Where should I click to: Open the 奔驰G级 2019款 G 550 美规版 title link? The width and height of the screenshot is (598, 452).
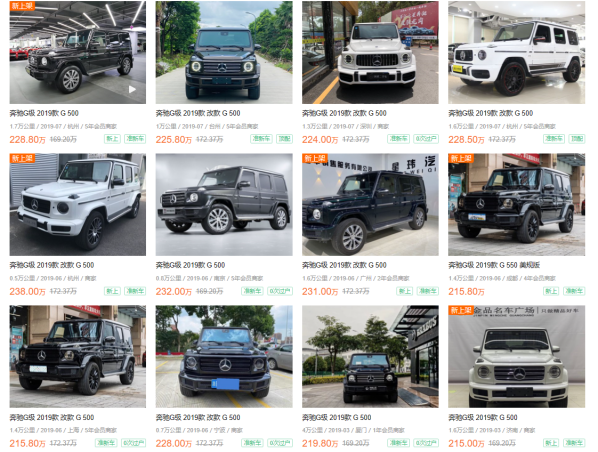pyautogui.click(x=494, y=265)
